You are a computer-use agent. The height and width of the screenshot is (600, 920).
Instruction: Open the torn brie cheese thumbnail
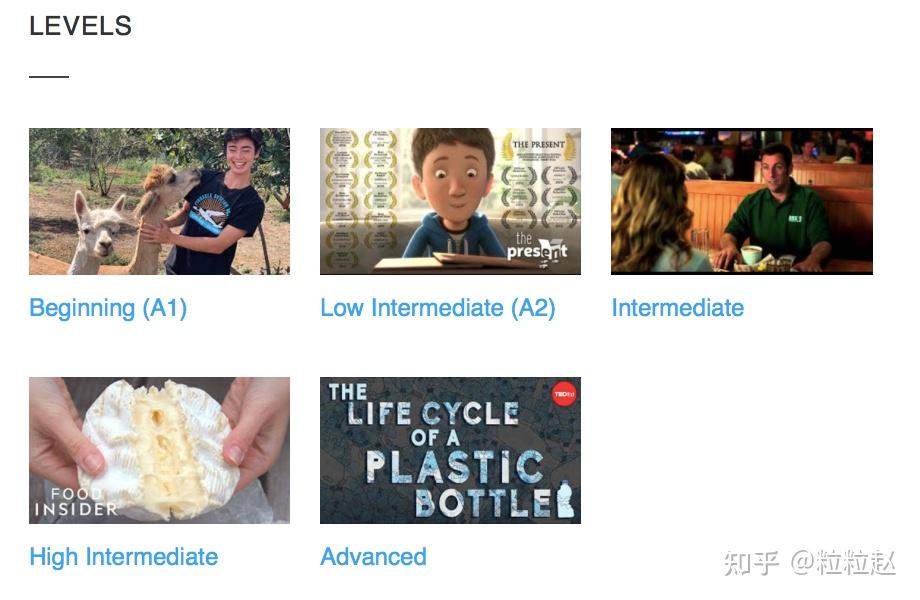[x=160, y=450]
